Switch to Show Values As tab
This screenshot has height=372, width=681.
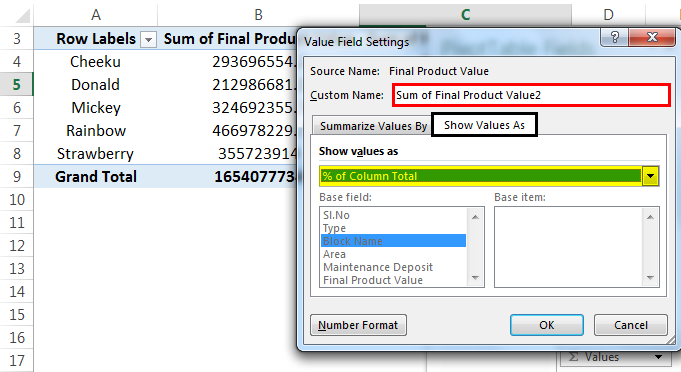(484, 125)
